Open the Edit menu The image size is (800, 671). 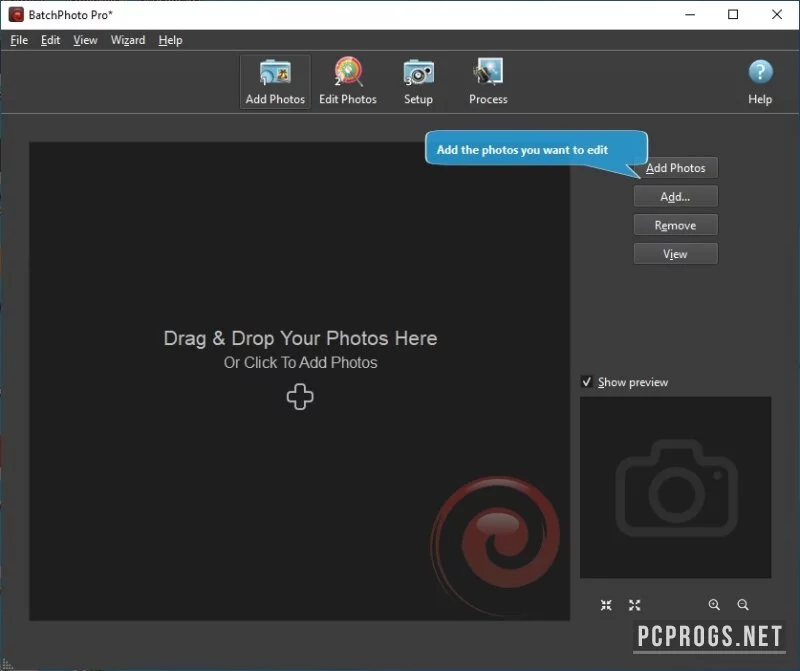[x=51, y=40]
